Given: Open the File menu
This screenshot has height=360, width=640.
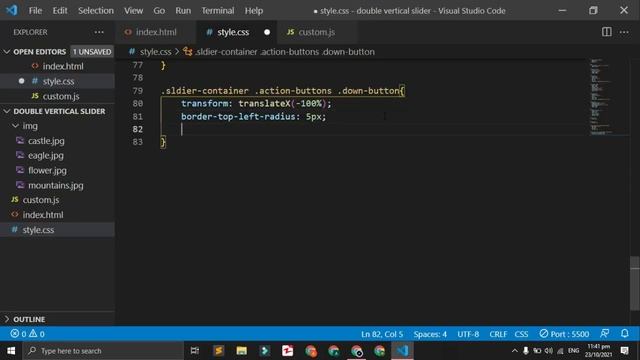Looking at the screenshot, I should pyautogui.click(x=35, y=11).
